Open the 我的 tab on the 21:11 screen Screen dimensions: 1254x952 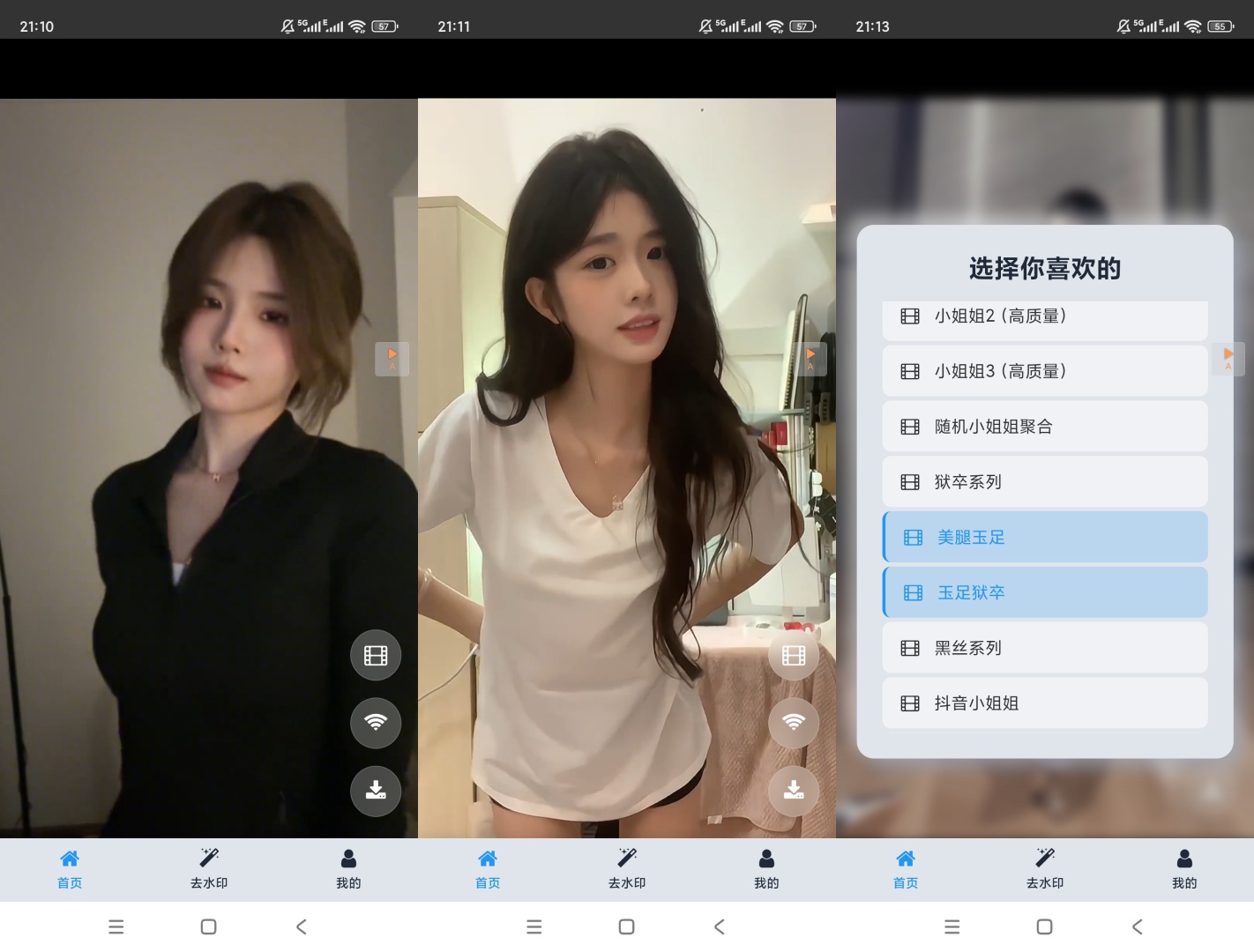click(x=766, y=869)
